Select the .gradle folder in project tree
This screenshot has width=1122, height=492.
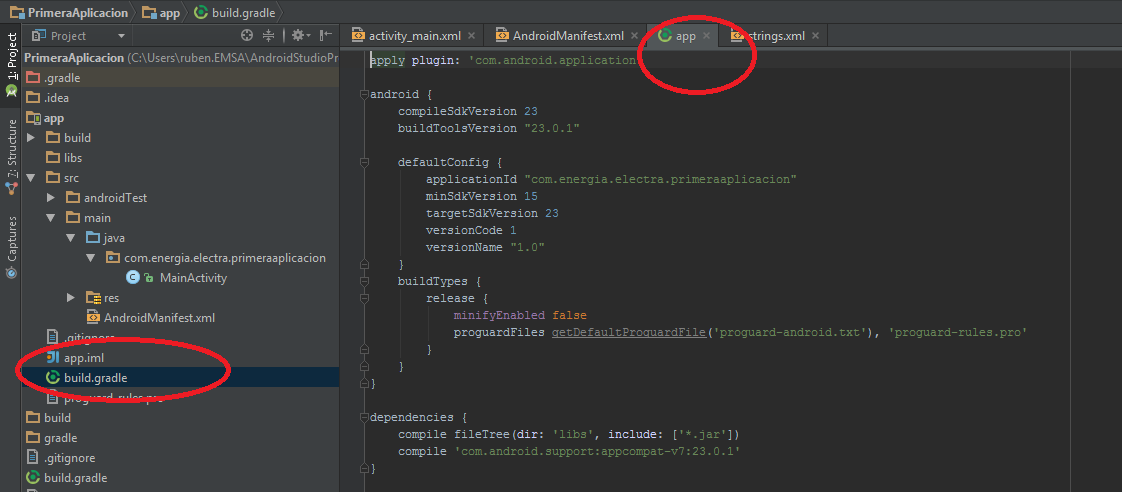180,78
